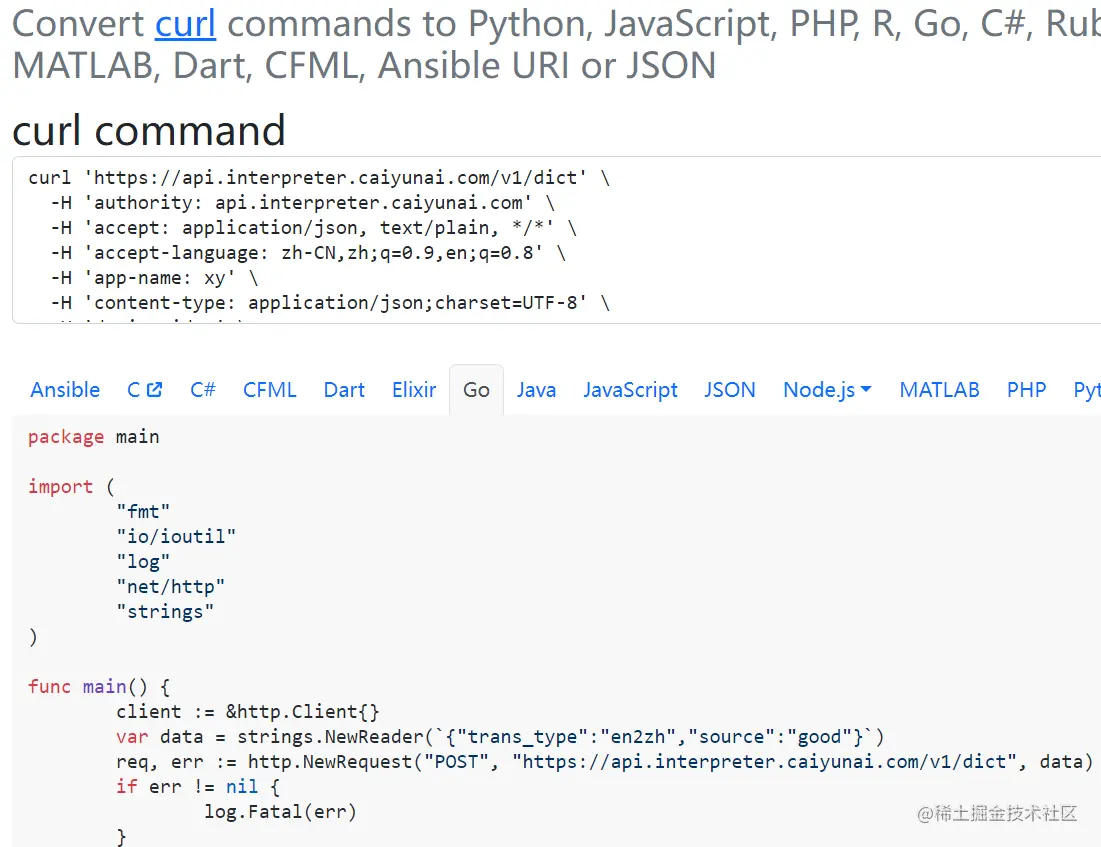The width and height of the screenshot is (1101, 847).
Task: Select the C# language tab
Action: [x=203, y=390]
